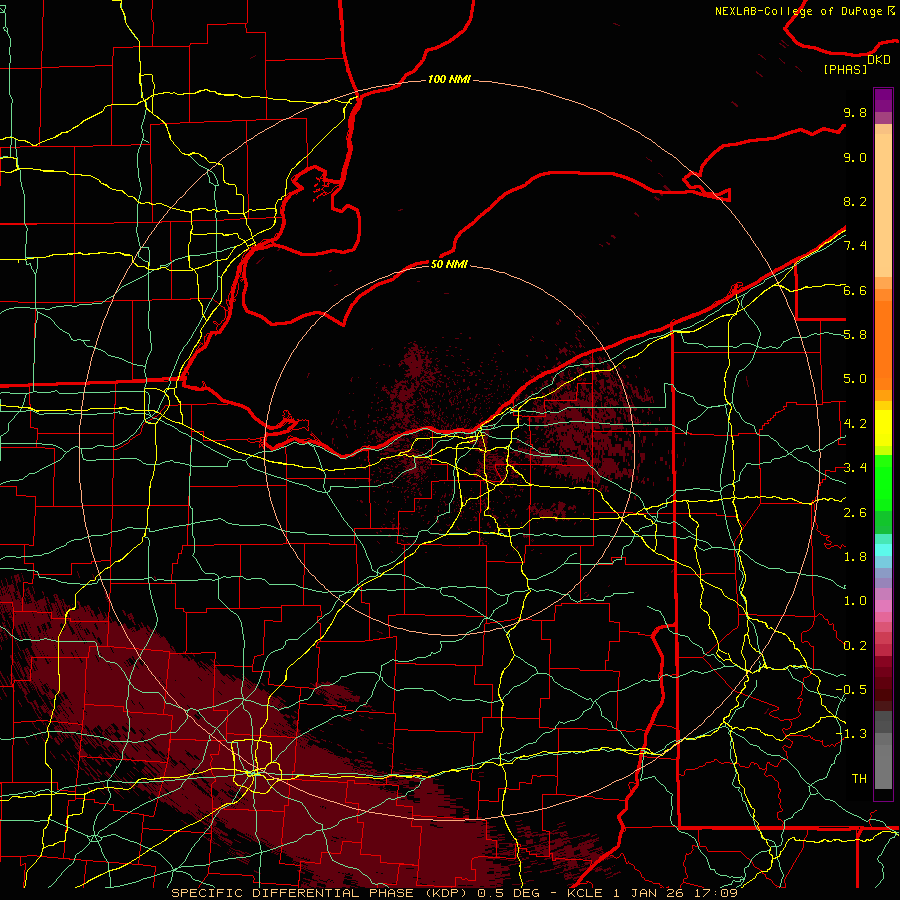The height and width of the screenshot is (900, 900).
Task: Click the 4.2 scale value
Action: pos(855,424)
